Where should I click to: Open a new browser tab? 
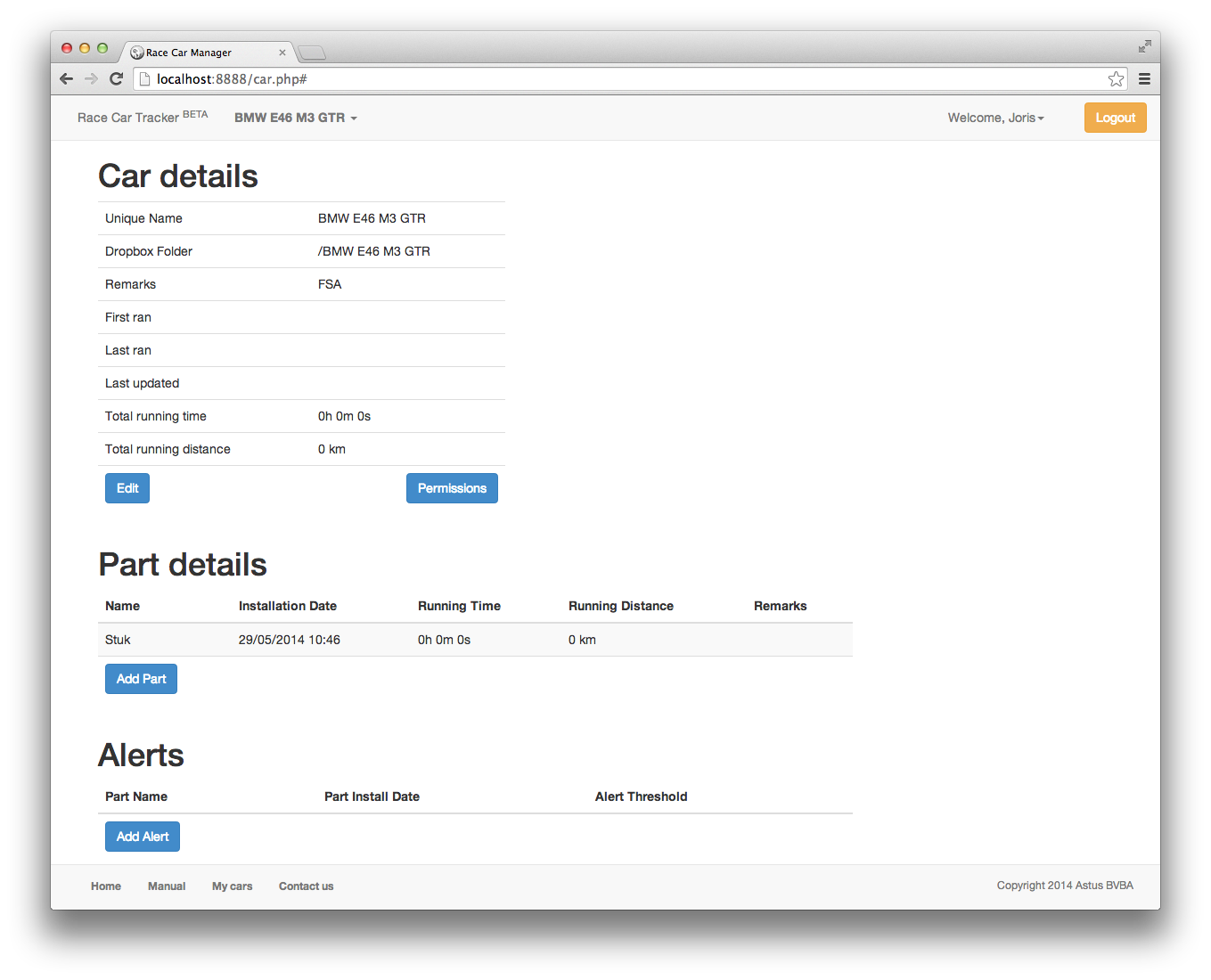(x=311, y=53)
